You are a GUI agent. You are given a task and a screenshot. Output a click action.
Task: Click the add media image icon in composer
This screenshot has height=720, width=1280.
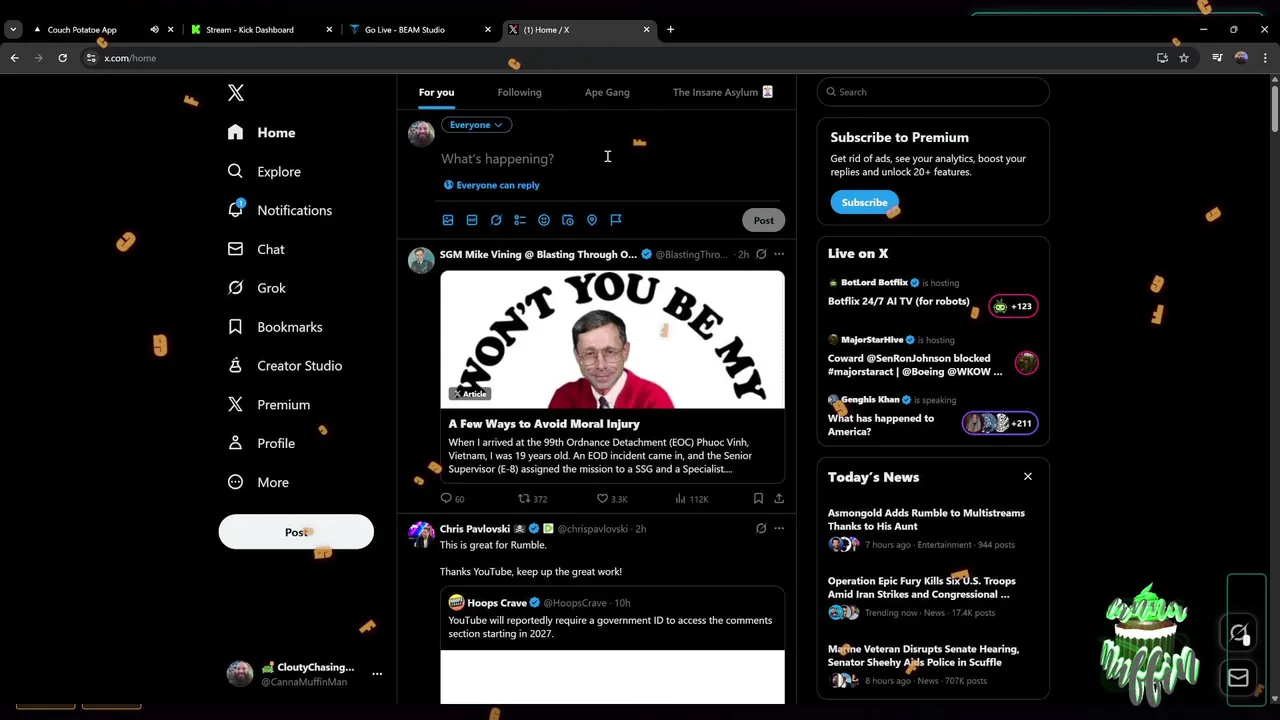pos(448,220)
